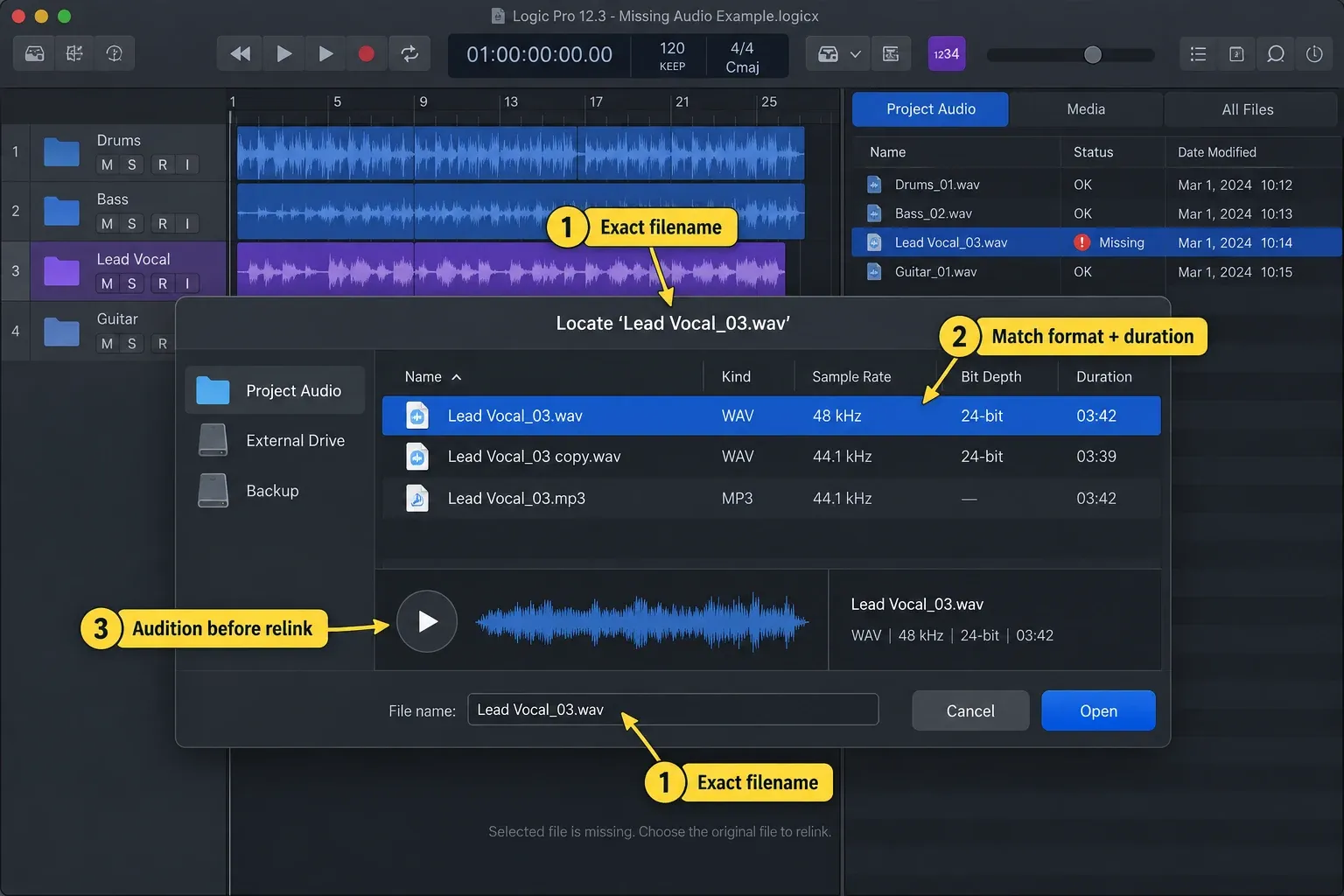The width and height of the screenshot is (1344, 896).
Task: Mute the Drums track
Action: [x=107, y=164]
